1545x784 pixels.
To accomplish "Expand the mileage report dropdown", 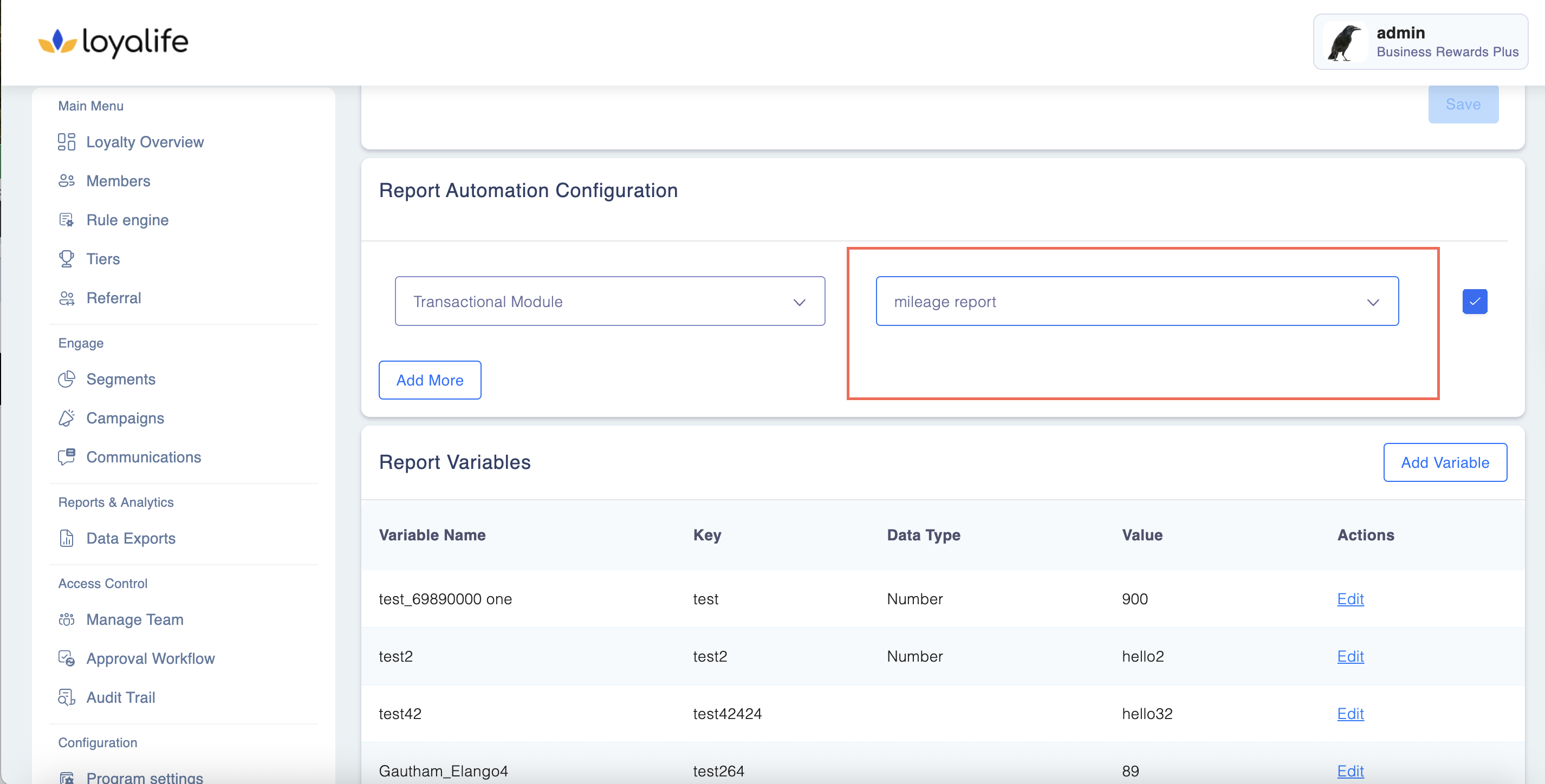I will click(x=1136, y=302).
